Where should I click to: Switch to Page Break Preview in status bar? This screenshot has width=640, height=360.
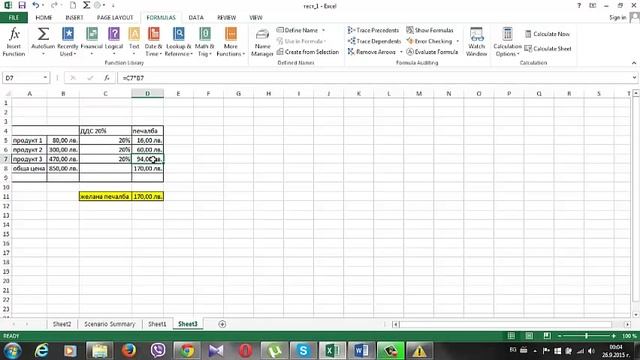(547, 336)
